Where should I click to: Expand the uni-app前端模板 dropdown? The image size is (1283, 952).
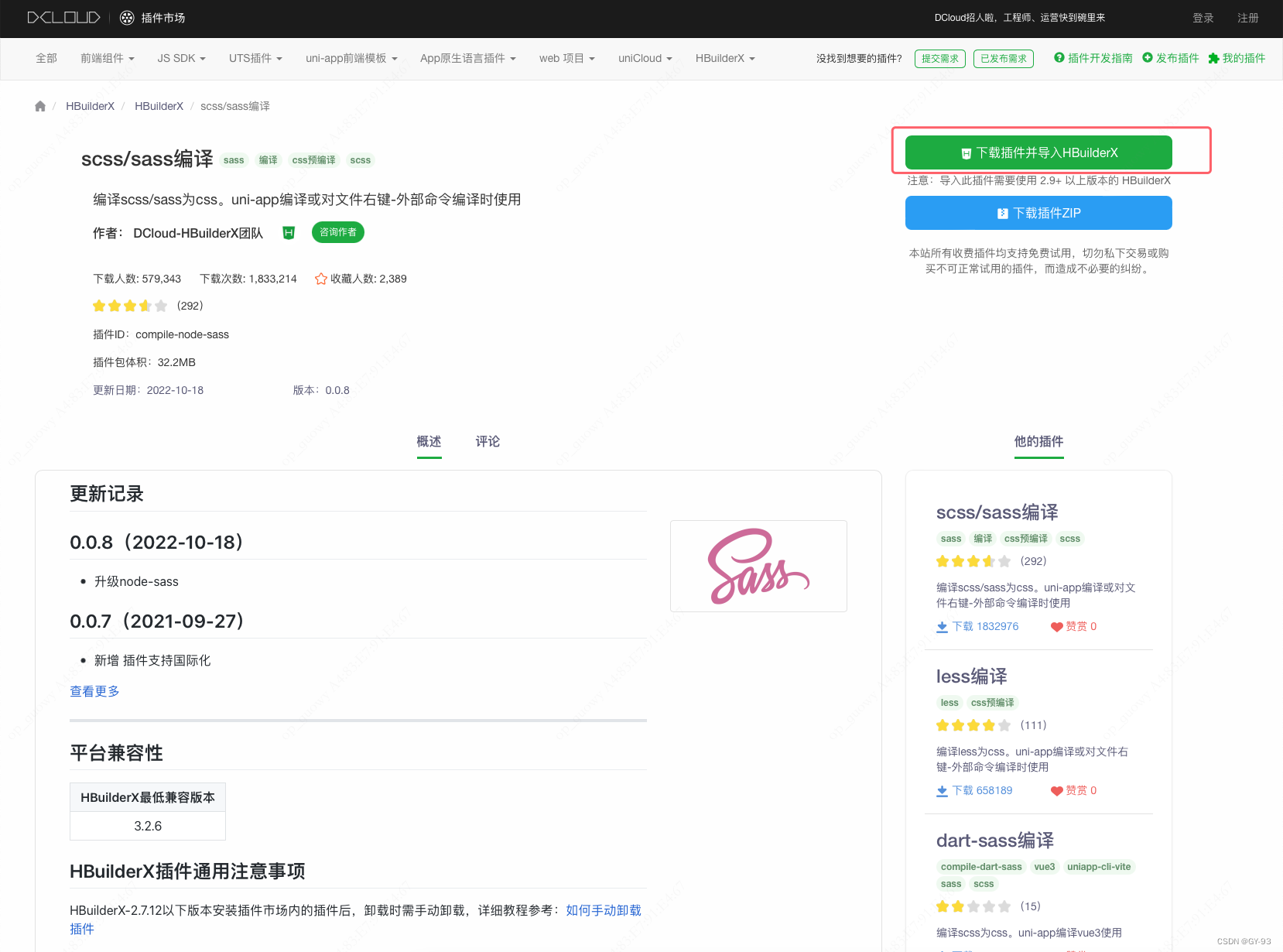[x=351, y=58]
